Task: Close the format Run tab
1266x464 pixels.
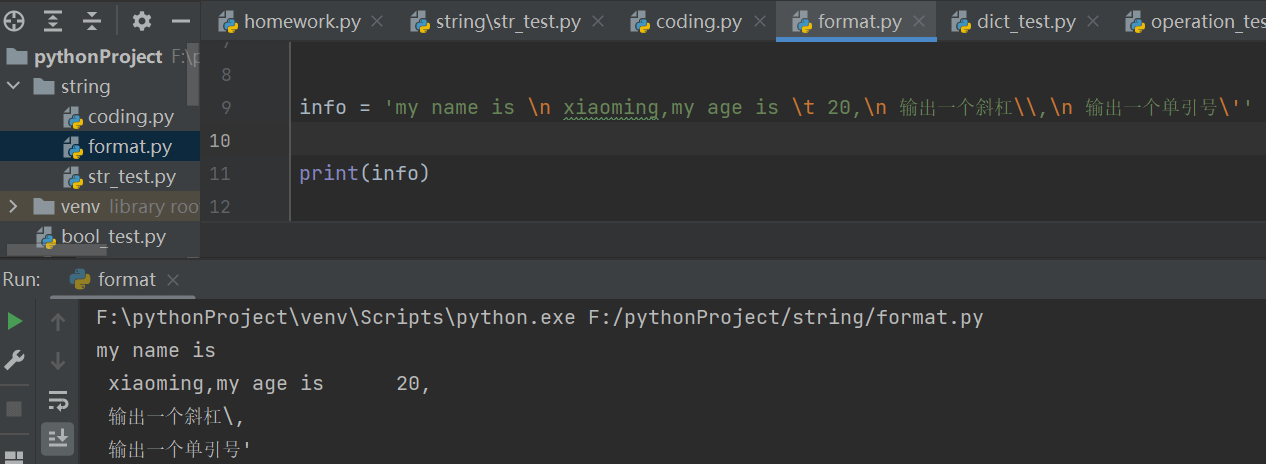Action: pyautogui.click(x=173, y=280)
